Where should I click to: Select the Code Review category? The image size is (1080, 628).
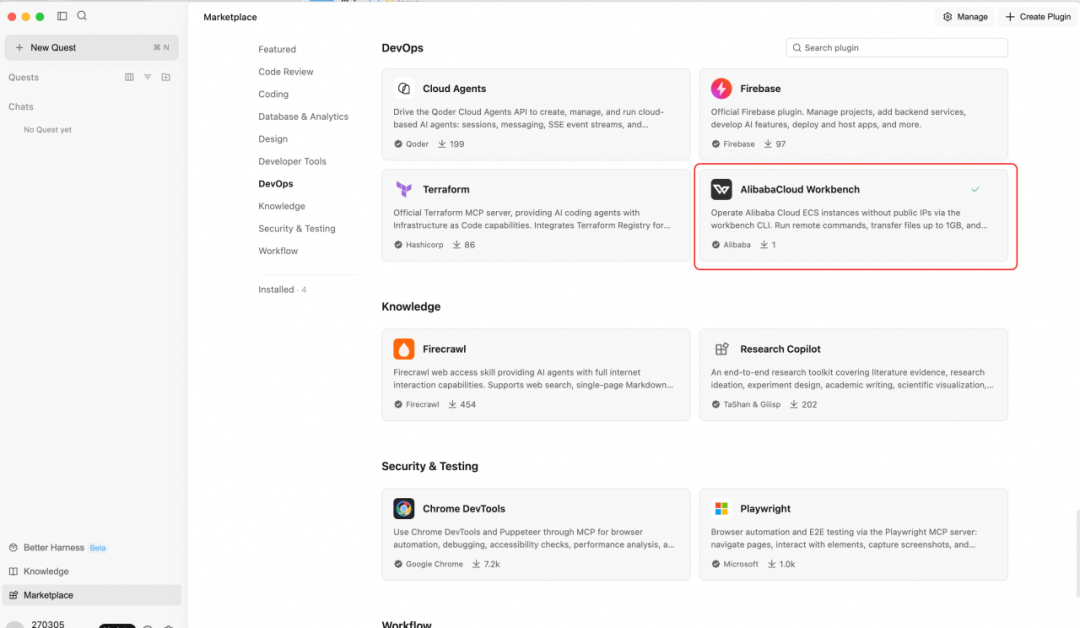285,72
